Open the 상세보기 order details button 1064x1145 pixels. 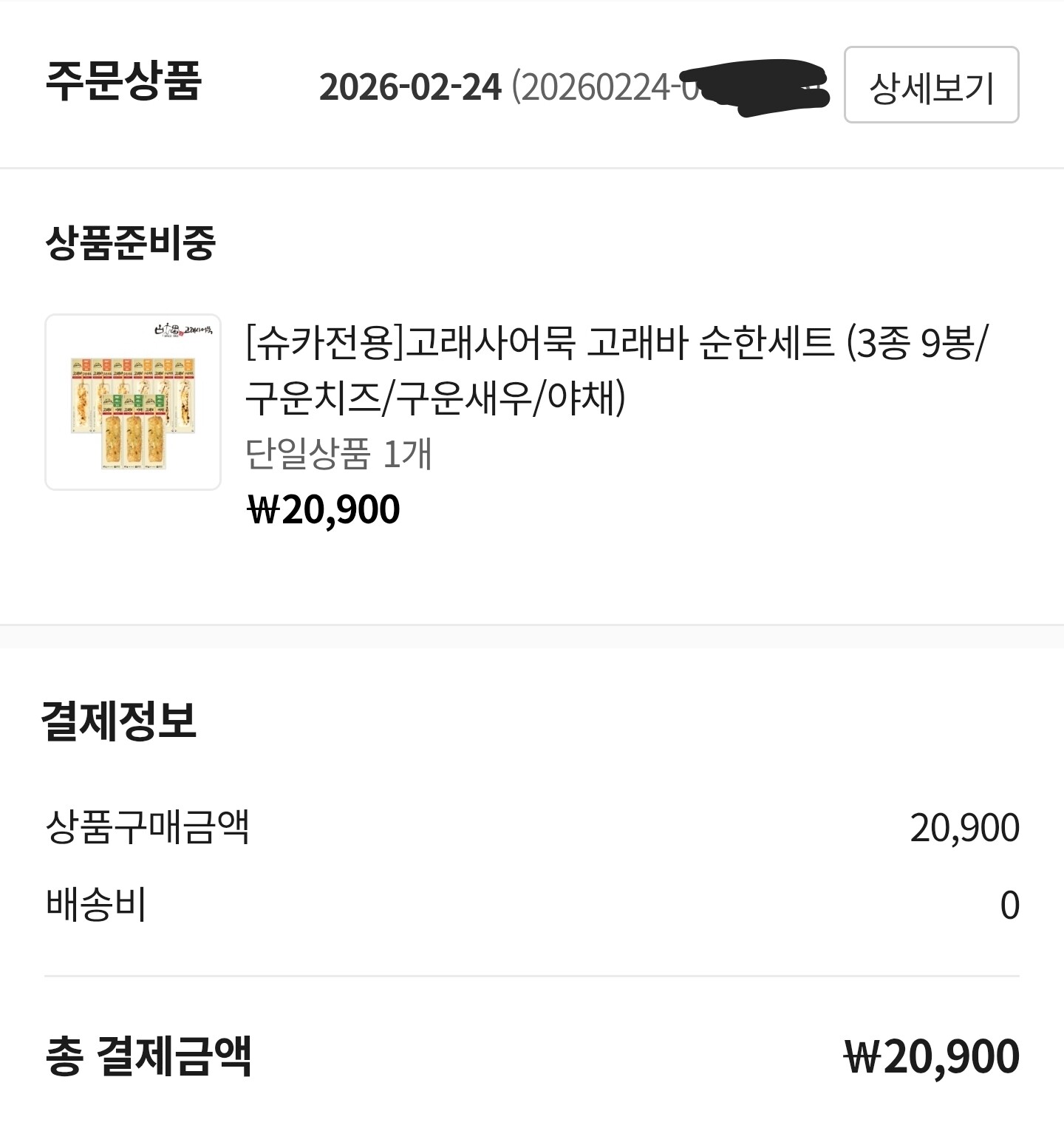[931, 85]
